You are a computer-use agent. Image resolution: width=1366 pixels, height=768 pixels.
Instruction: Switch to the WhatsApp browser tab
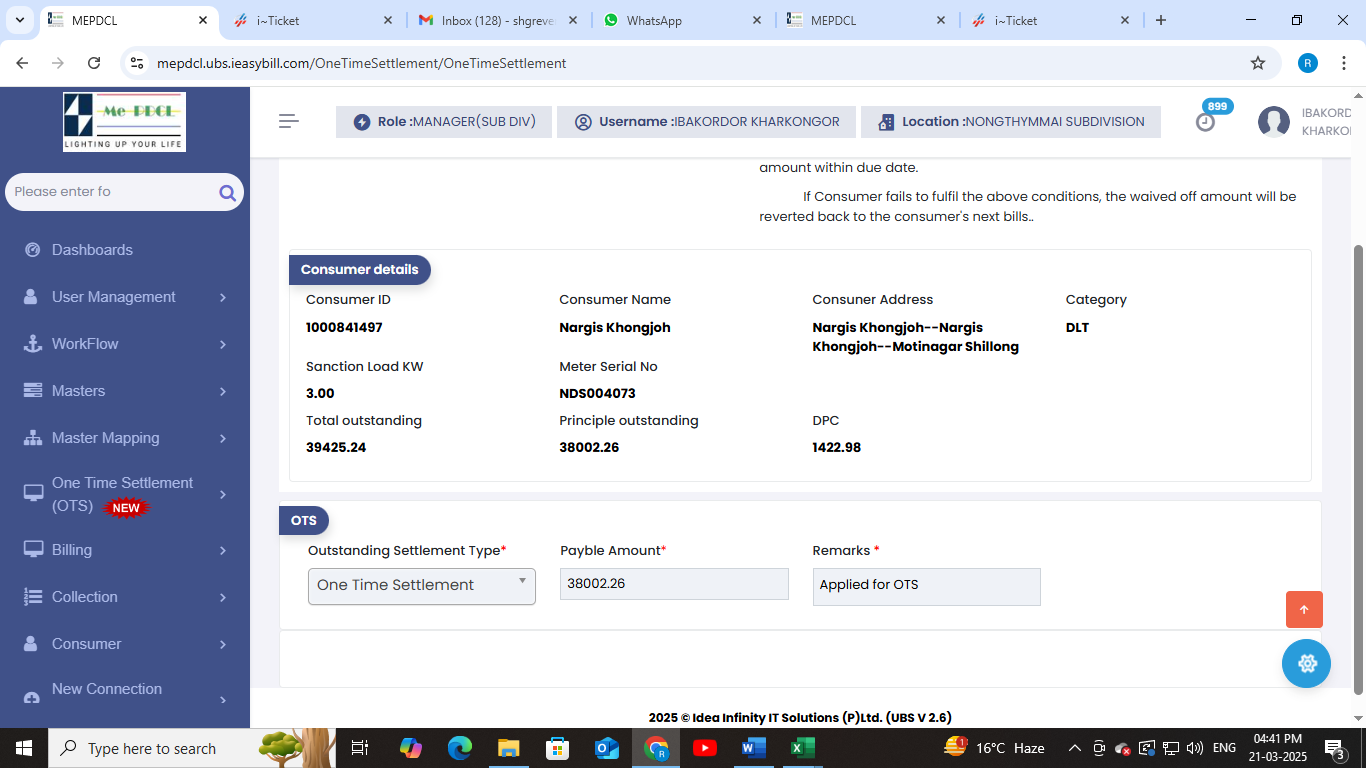[x=682, y=20]
